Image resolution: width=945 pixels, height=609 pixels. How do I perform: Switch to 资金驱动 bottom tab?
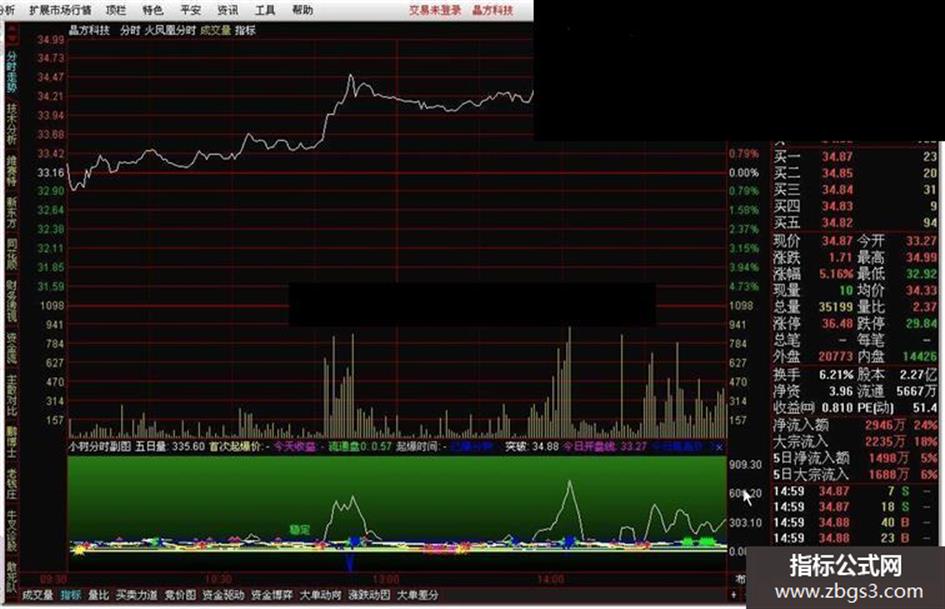tap(224, 595)
